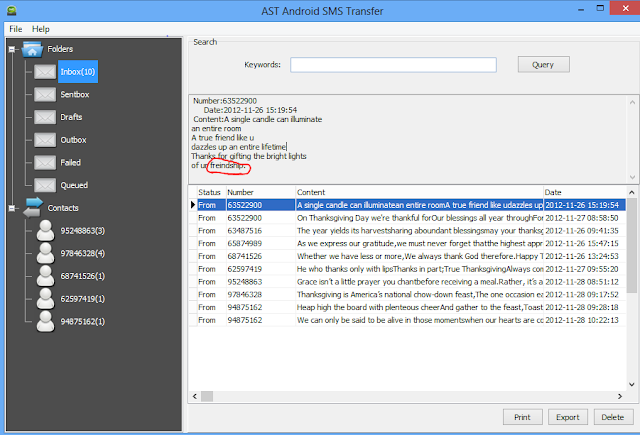Click the message list vertical scrollbar thumb
Viewport: 640px width, 435px height.
(632, 246)
